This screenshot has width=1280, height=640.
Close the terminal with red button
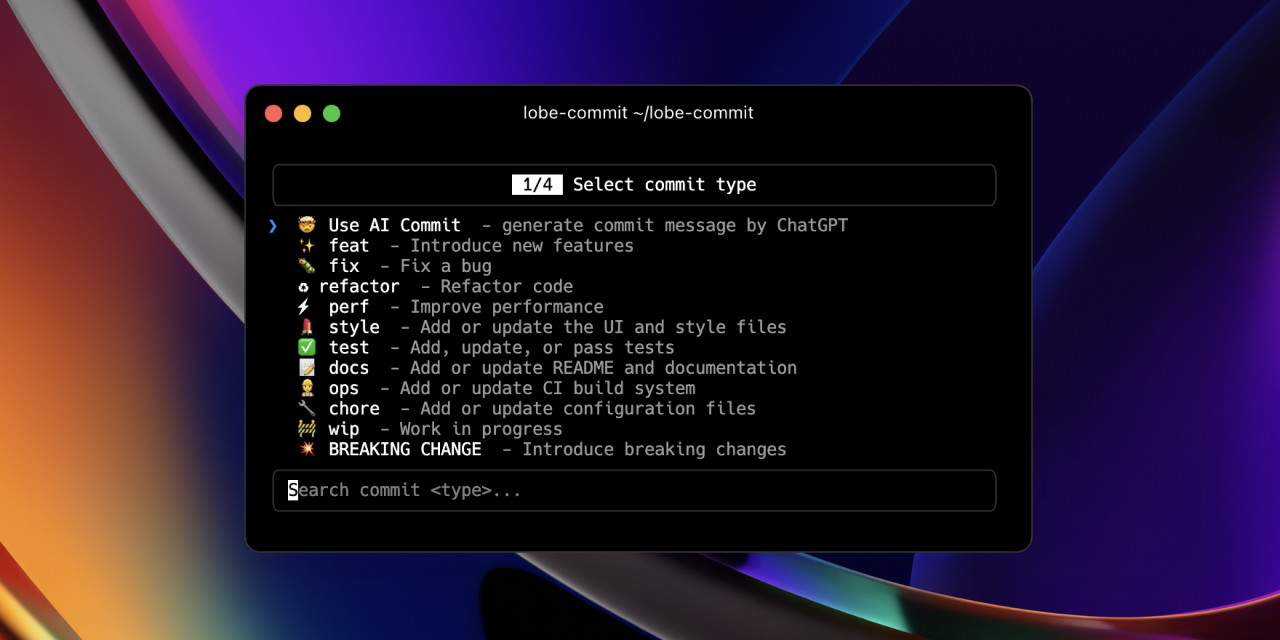coord(273,113)
